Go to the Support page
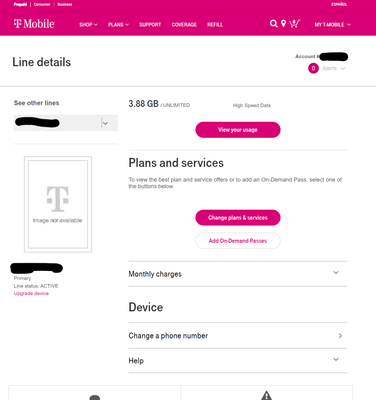The width and height of the screenshot is (376, 400). [x=150, y=24]
